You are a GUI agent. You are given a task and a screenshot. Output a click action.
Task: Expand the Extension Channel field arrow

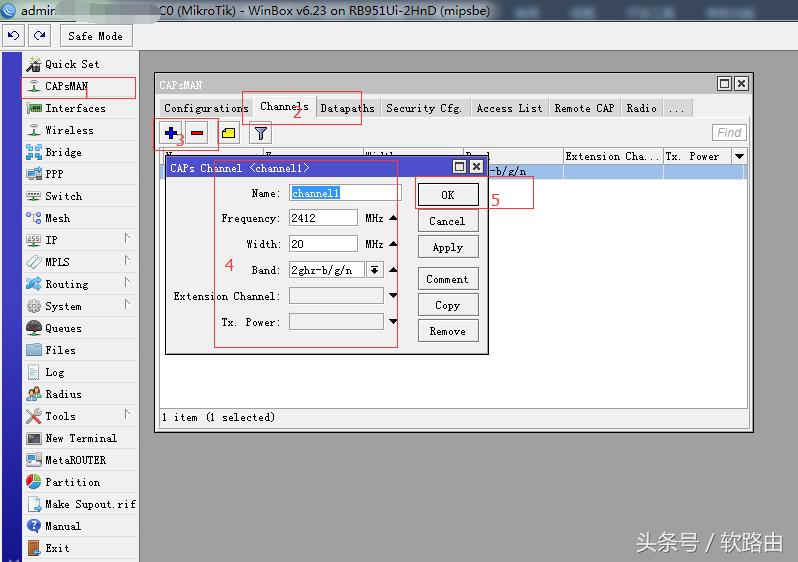point(393,296)
